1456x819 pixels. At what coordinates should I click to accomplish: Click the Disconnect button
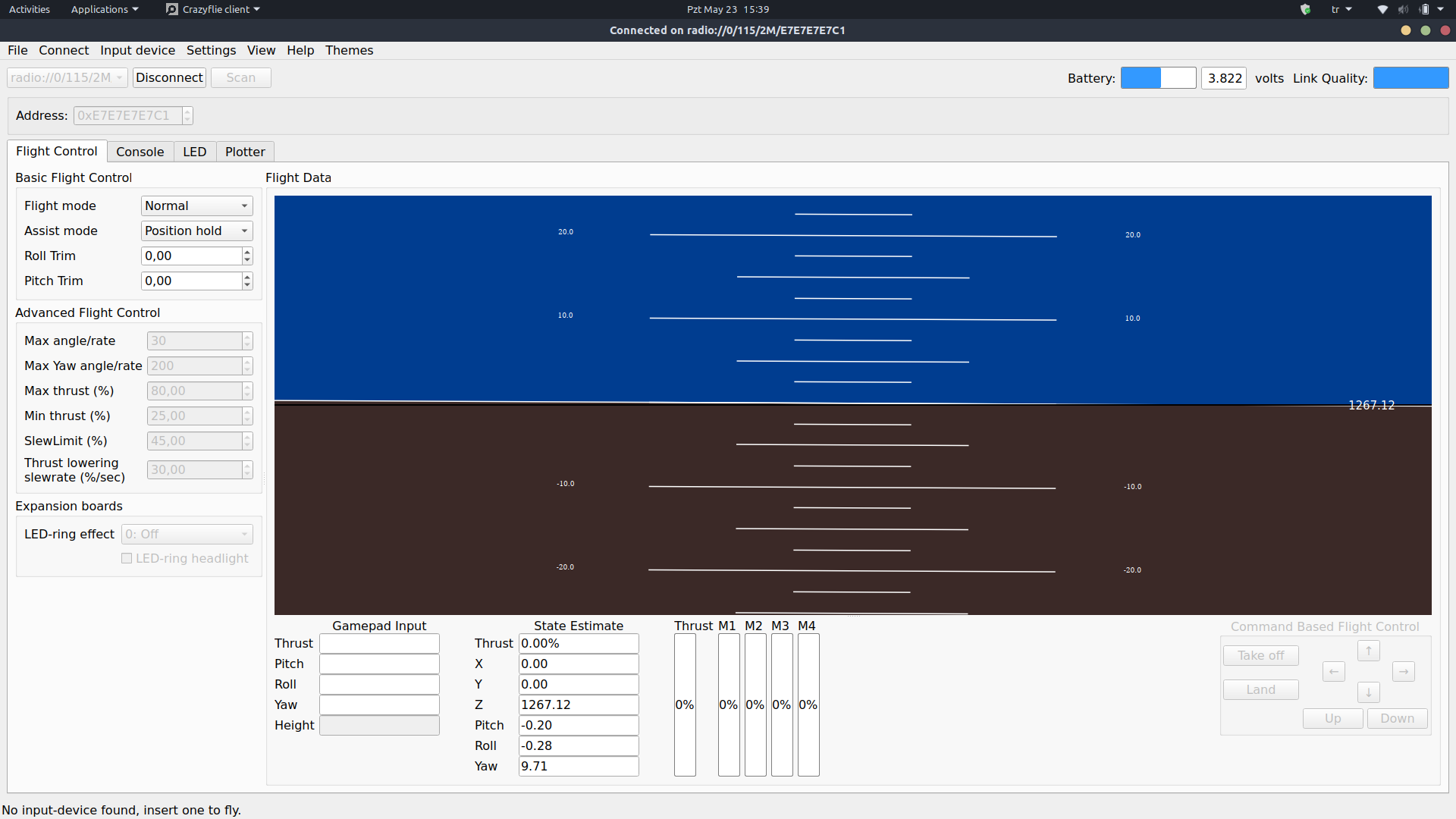point(169,77)
